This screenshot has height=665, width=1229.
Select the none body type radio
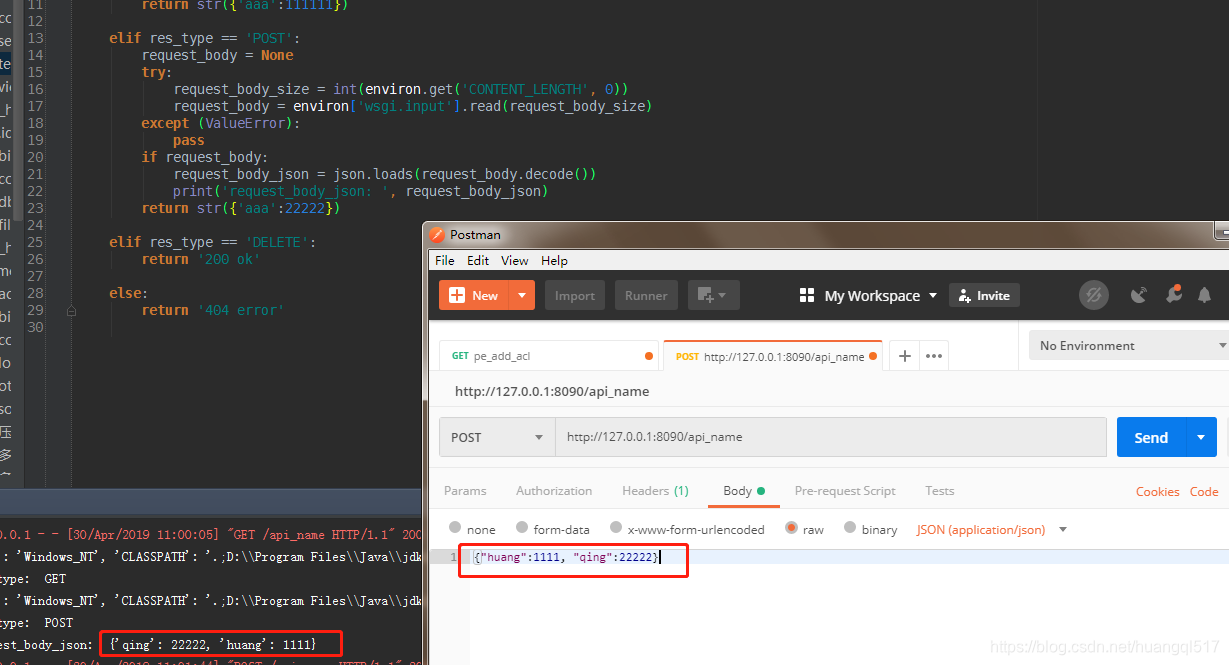pyautogui.click(x=456, y=528)
